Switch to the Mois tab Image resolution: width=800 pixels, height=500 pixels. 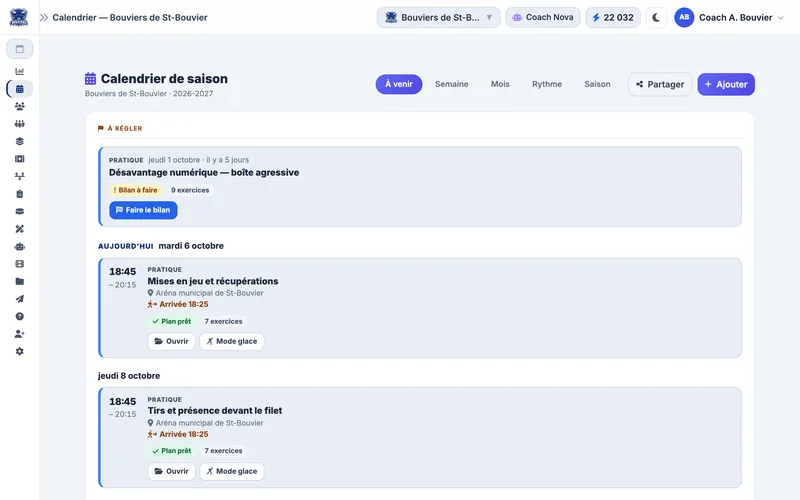(500, 84)
